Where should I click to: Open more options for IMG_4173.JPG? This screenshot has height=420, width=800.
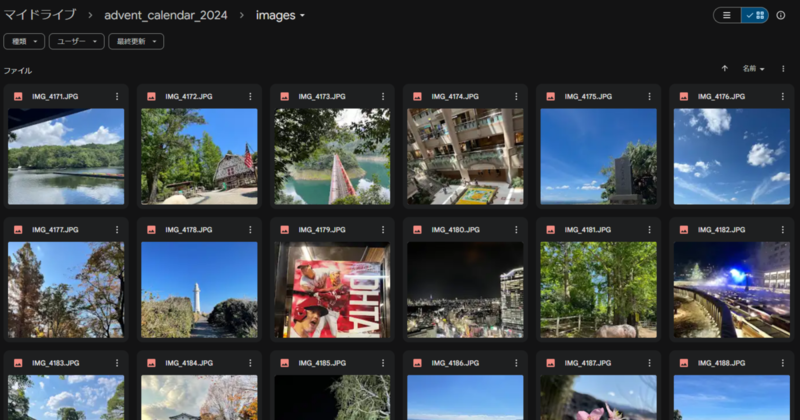point(383,96)
